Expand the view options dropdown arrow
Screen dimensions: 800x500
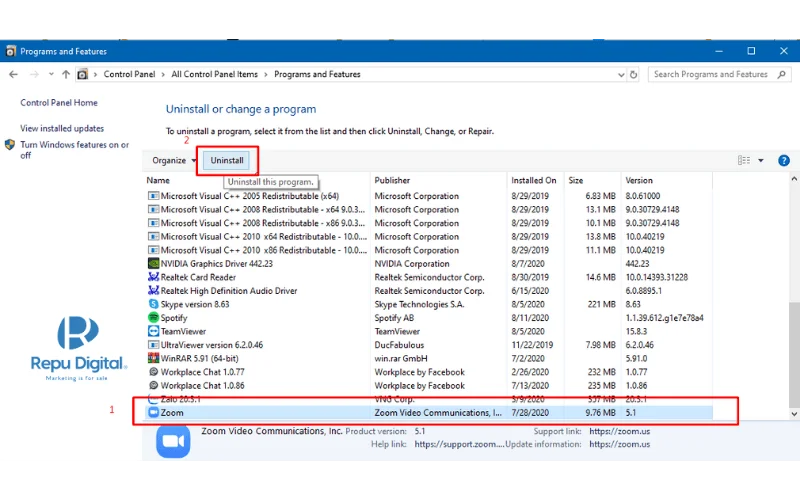click(761, 161)
